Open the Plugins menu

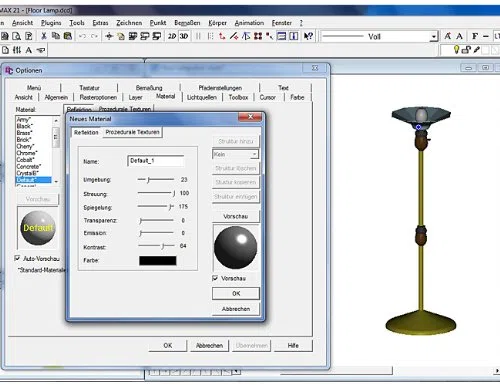coord(51,23)
